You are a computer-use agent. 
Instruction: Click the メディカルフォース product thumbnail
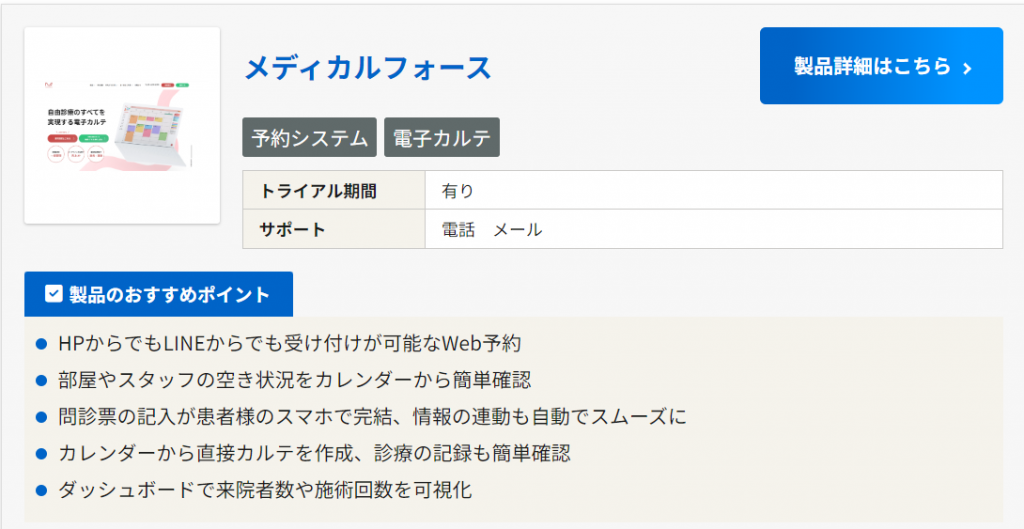pos(122,125)
